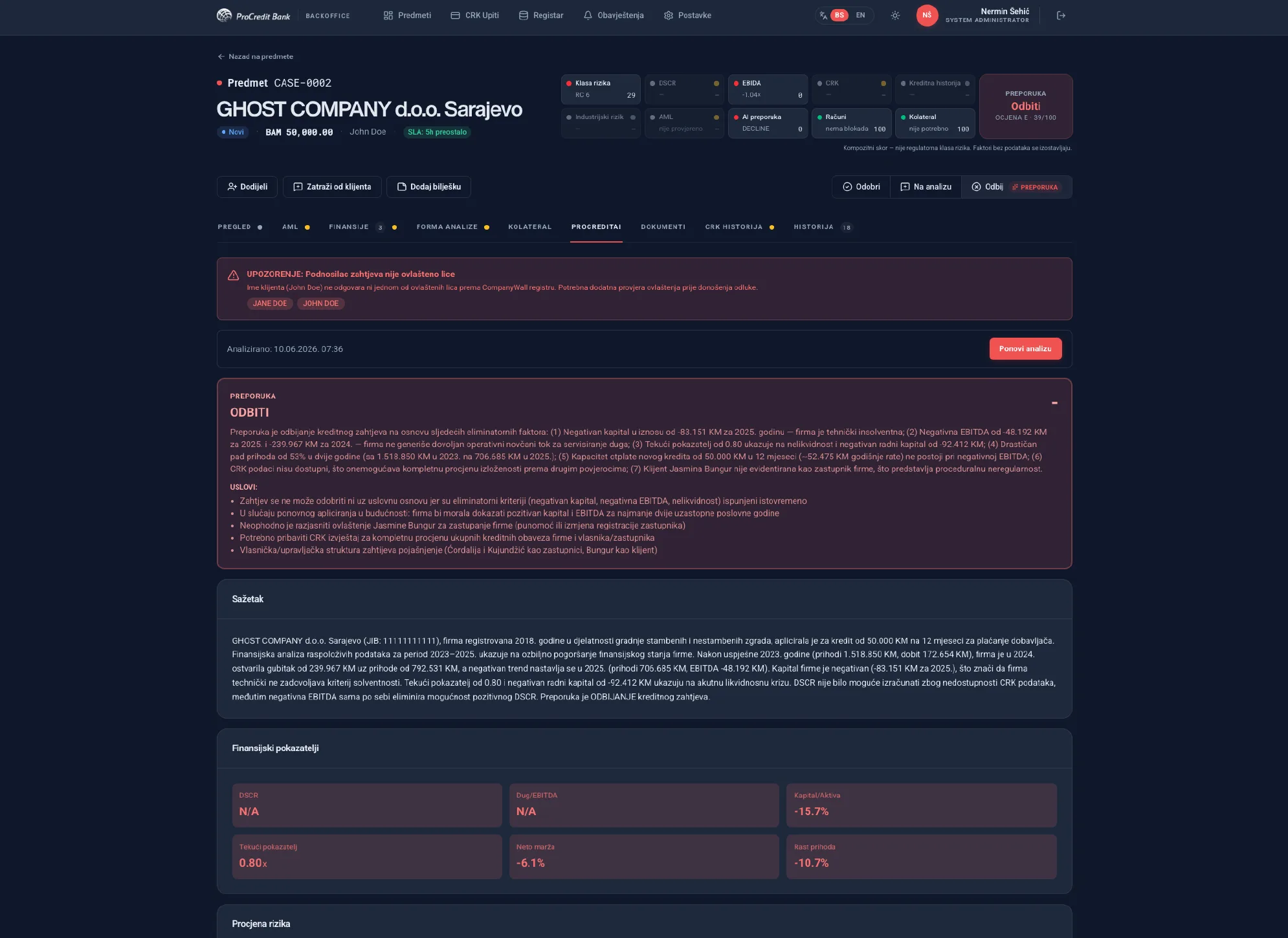Click Ponovi analizu button
The image size is (1288, 938).
[1025, 349]
